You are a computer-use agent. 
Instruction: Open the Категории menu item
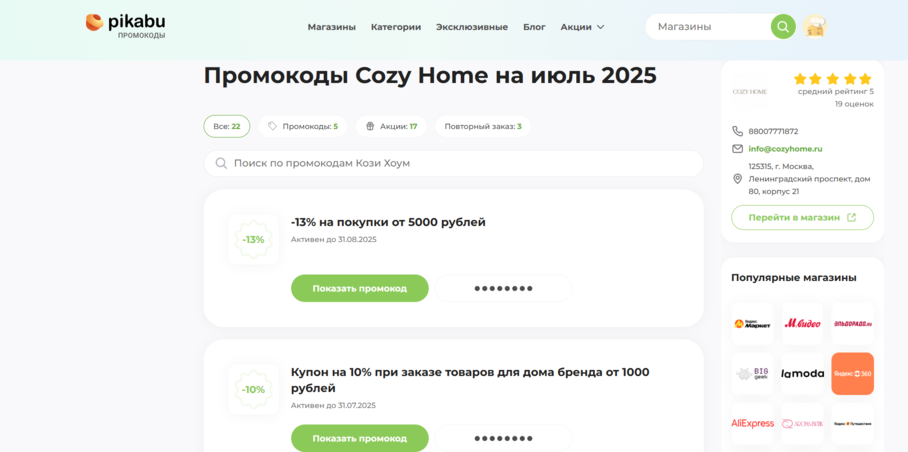coord(396,27)
